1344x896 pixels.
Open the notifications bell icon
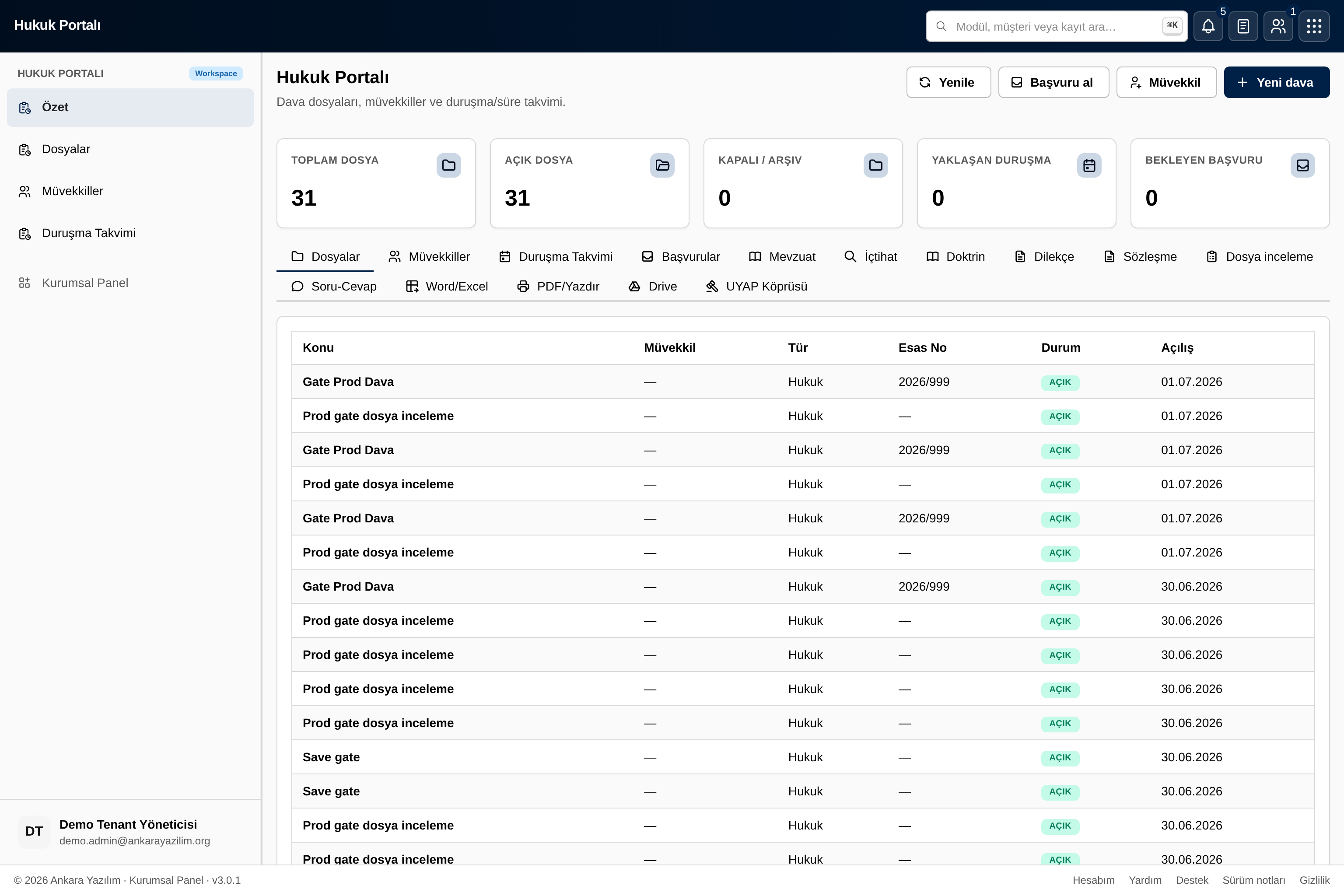[x=1208, y=26]
